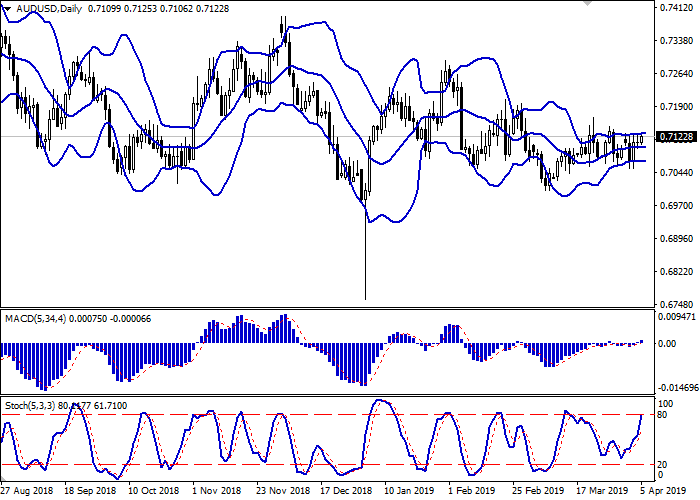Screen dimensions: 700x500
Task: Click the current price tag 0.71228
Action: click(x=677, y=136)
